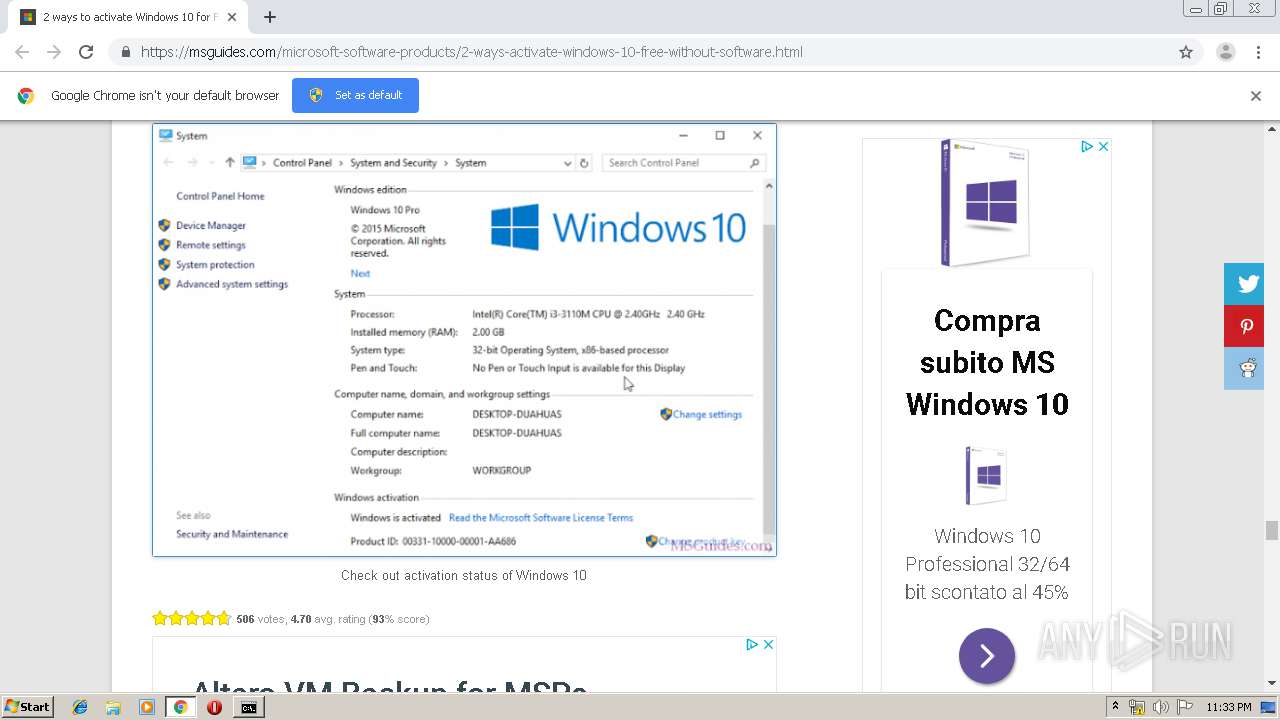Click the purple arrow button in ad
The width and height of the screenshot is (1280, 720).
(987, 656)
